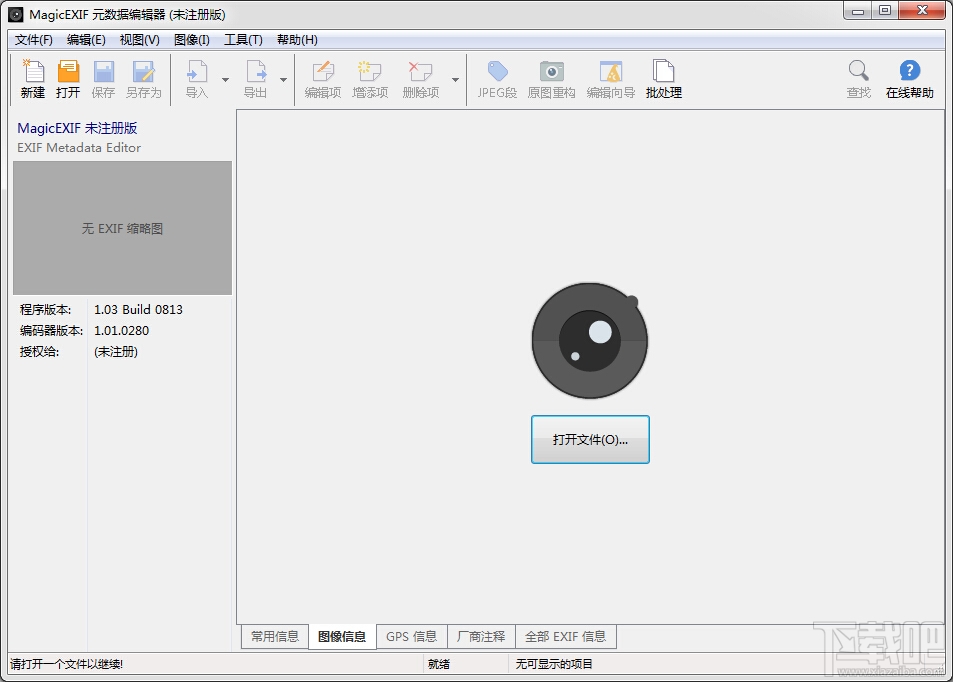Open the 图像(I) menu
The width and height of the screenshot is (953, 682).
(x=192, y=40)
